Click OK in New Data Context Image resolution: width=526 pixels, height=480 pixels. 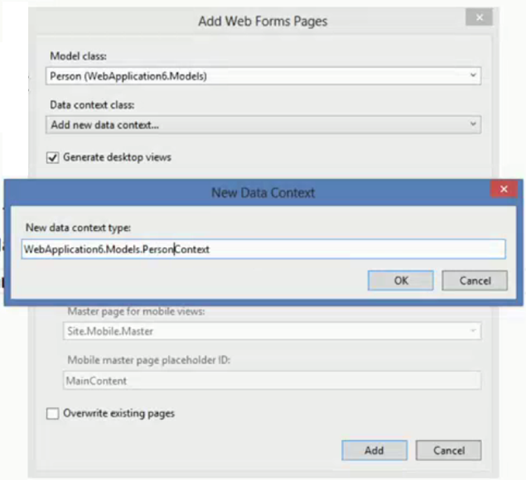(x=401, y=280)
